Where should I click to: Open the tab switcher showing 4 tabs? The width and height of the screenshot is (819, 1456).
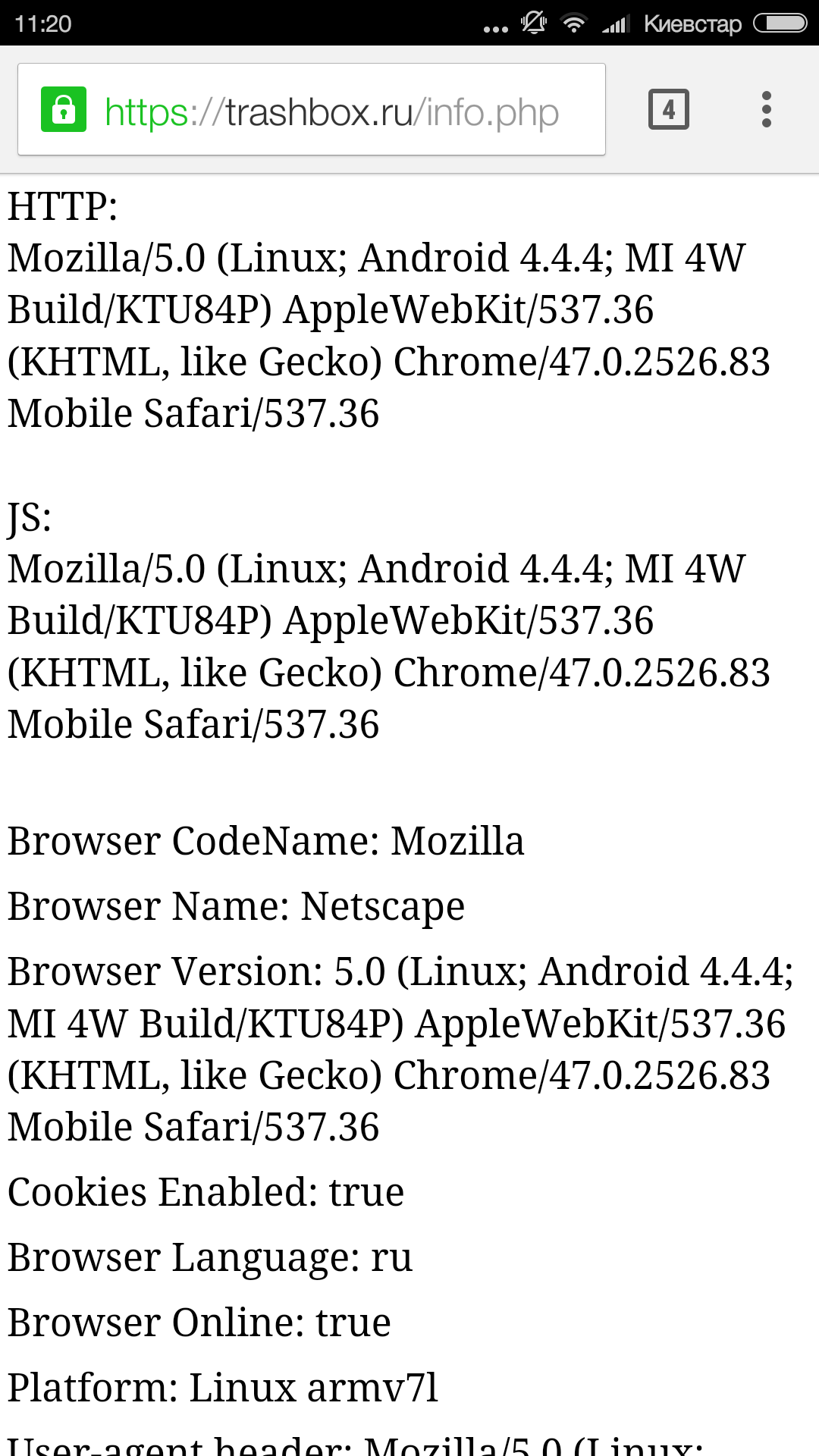coord(669,109)
